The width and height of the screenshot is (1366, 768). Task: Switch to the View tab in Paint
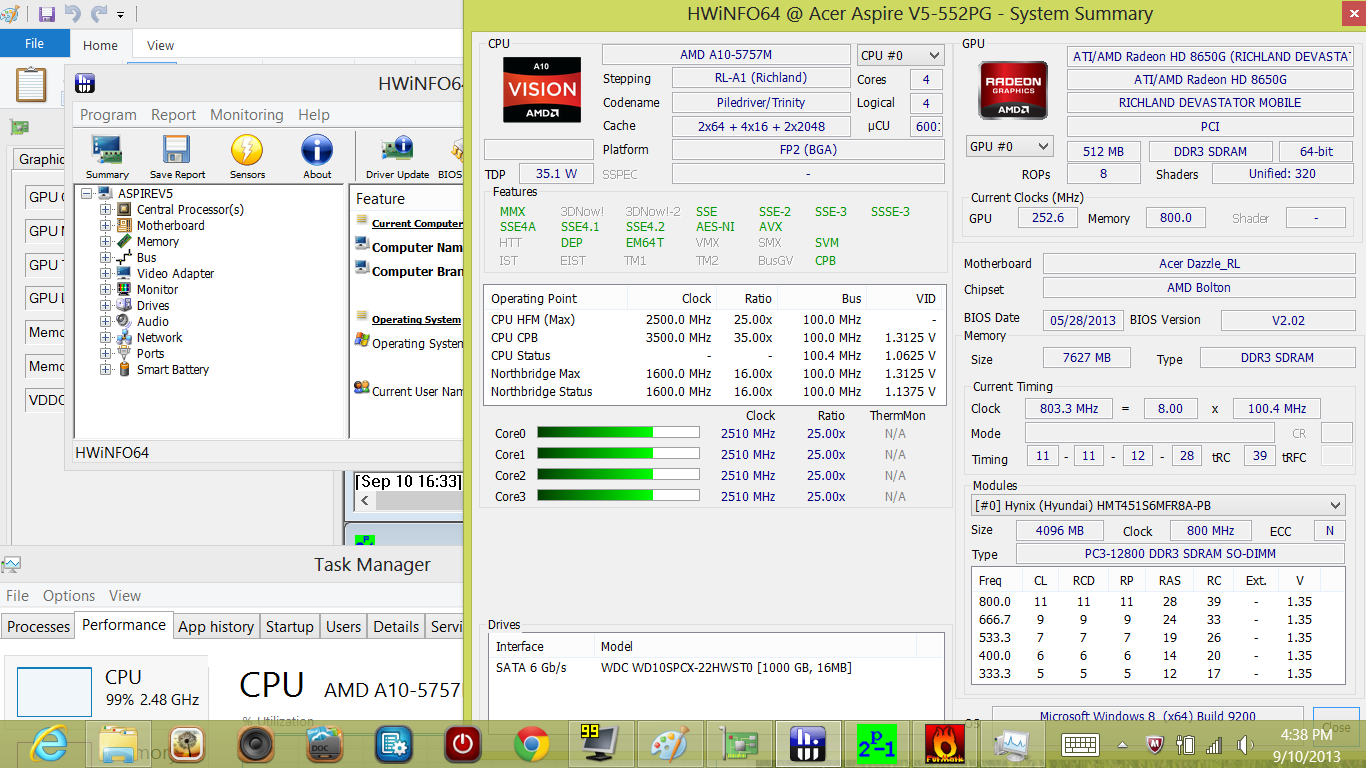(x=161, y=45)
